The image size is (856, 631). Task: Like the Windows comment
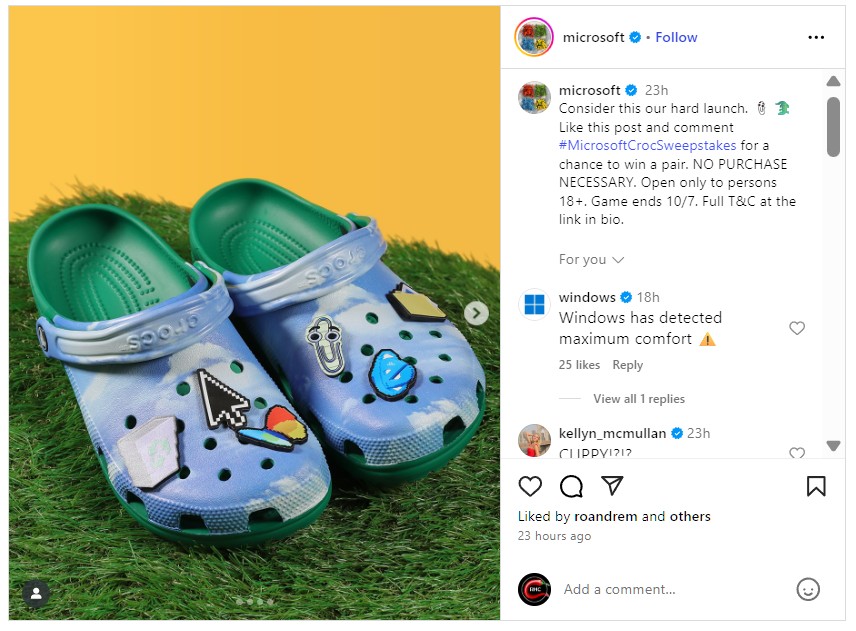797,328
